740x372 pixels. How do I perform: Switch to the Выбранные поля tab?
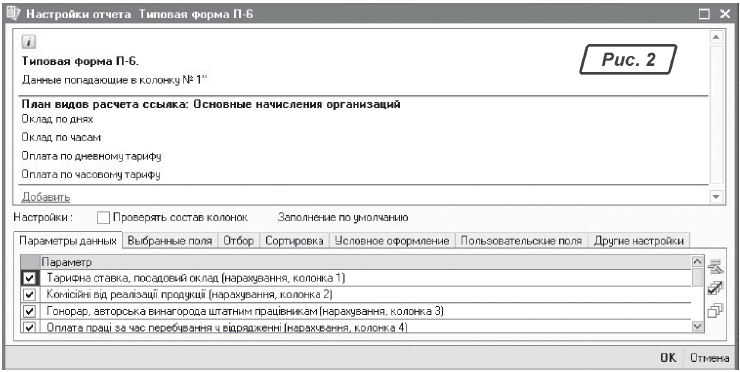click(170, 241)
